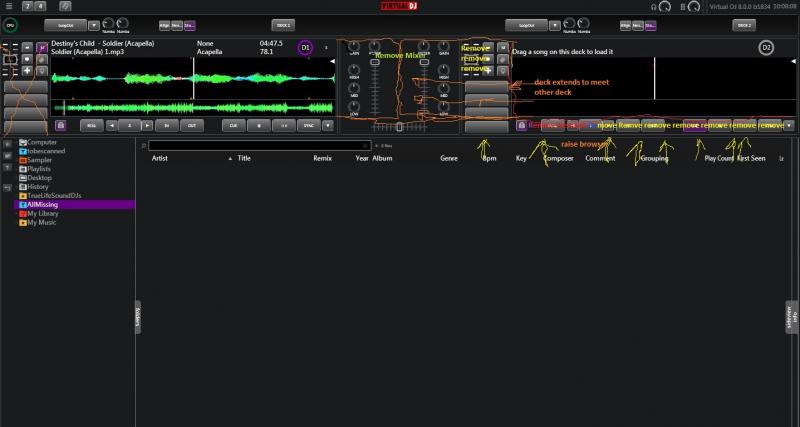The height and width of the screenshot is (427, 800).
Task: Toggle the purple M button on deck 1
Action: tap(42, 47)
